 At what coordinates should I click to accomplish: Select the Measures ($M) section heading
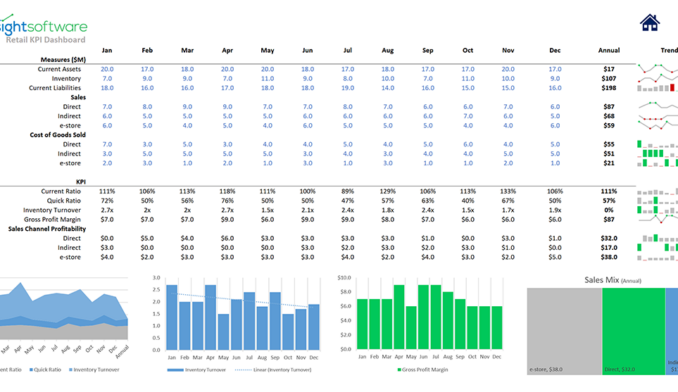(63, 60)
